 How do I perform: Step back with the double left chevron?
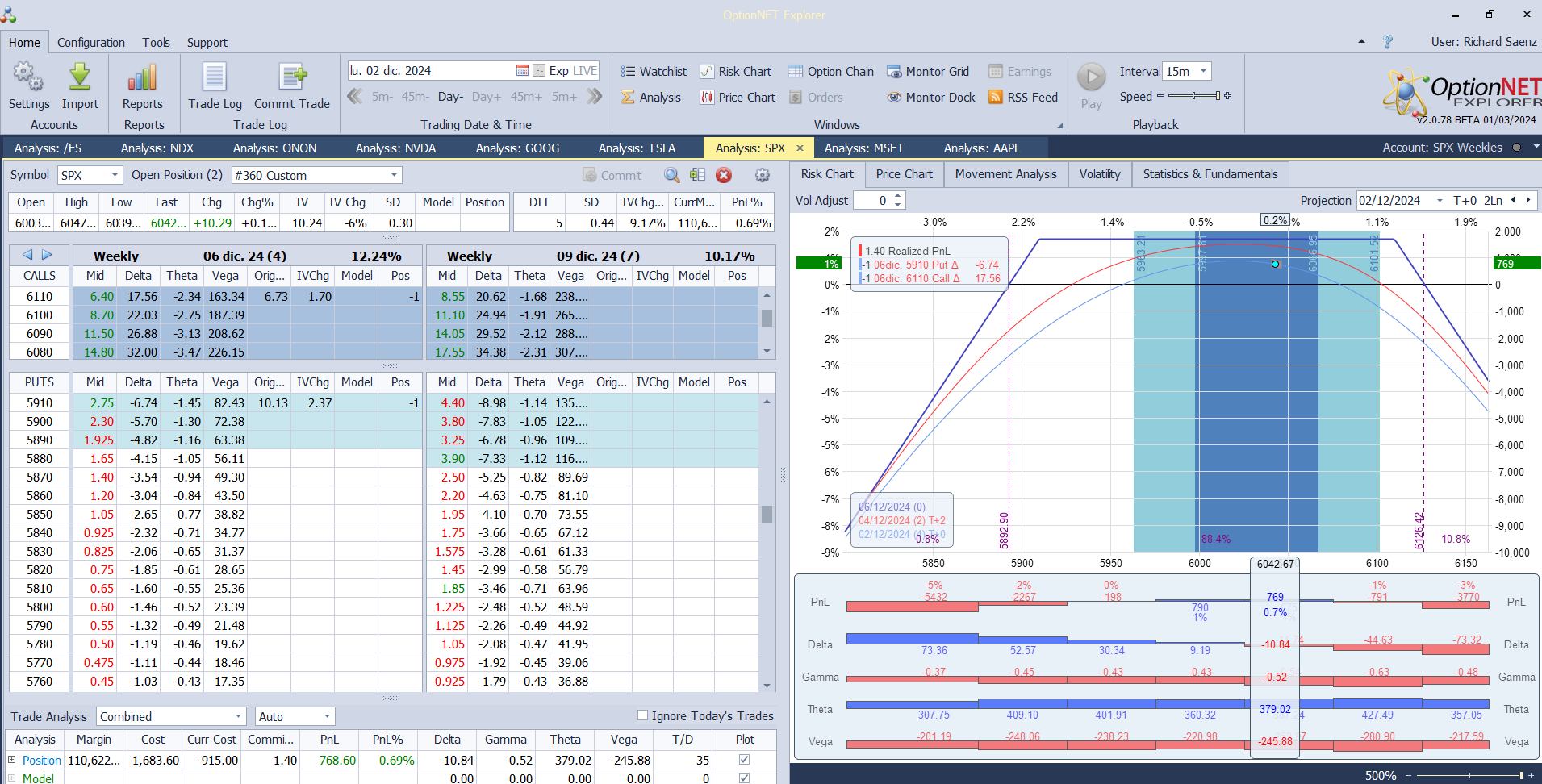point(354,97)
